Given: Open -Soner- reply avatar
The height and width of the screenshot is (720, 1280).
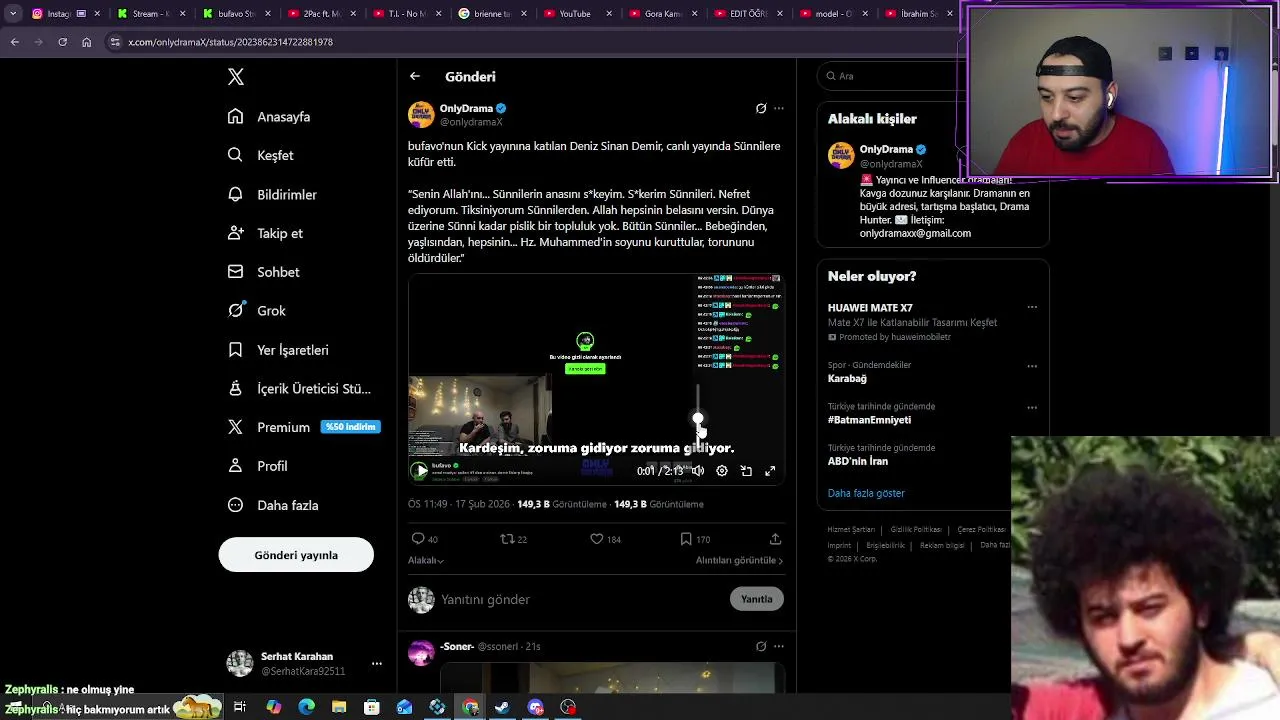Looking at the screenshot, I should pos(421,653).
